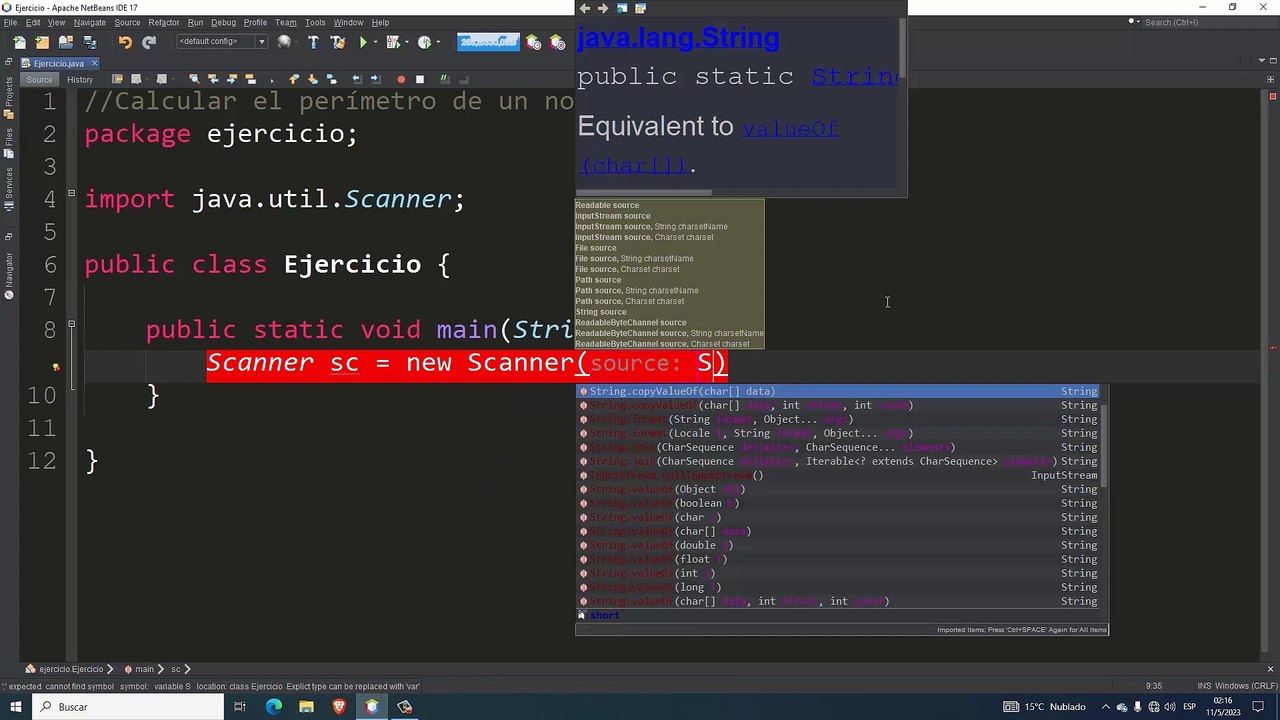Select the Ejercicio.java editor tab

[x=59, y=63]
